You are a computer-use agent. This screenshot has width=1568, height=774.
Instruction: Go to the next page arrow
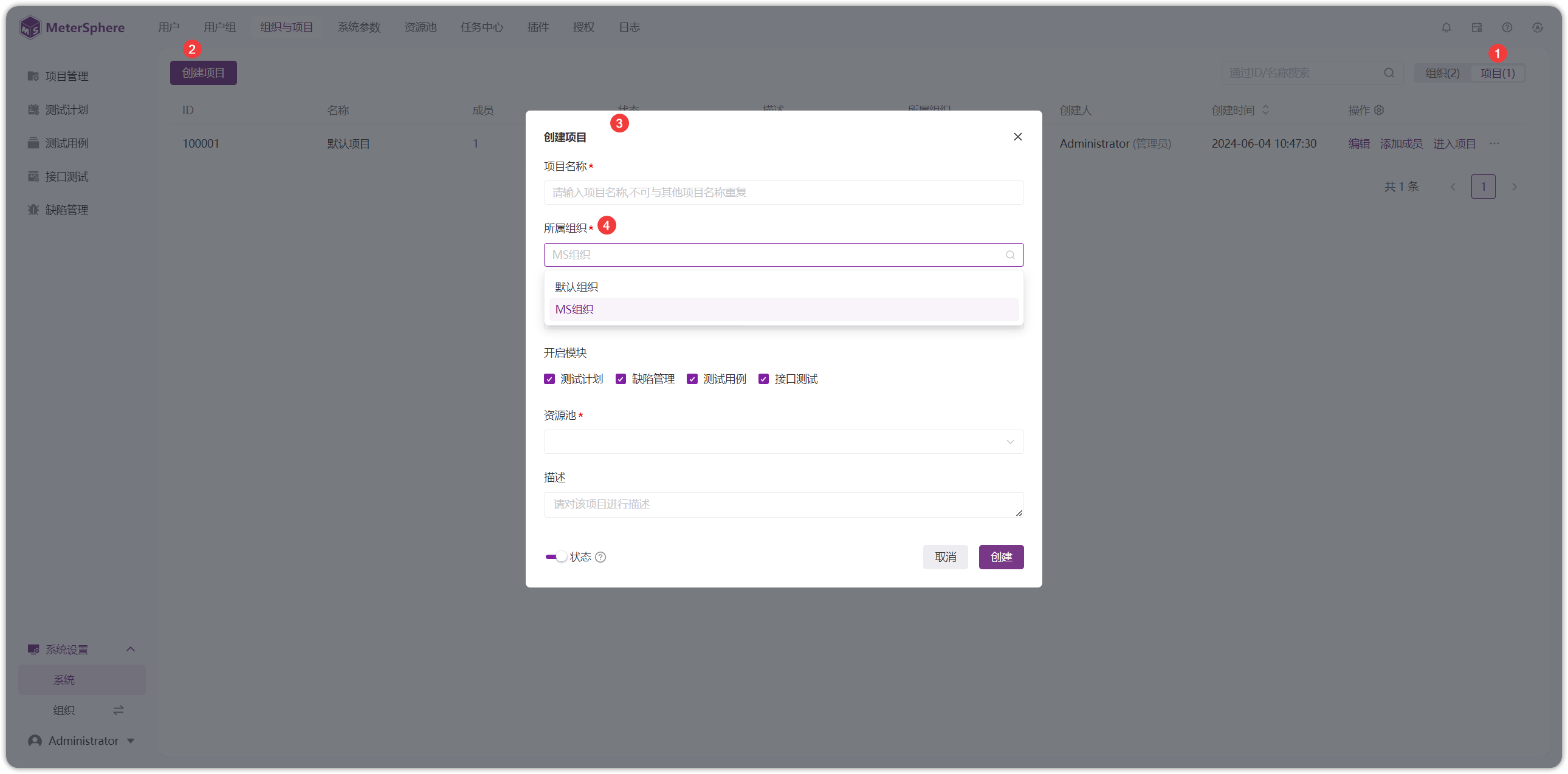pos(1515,187)
